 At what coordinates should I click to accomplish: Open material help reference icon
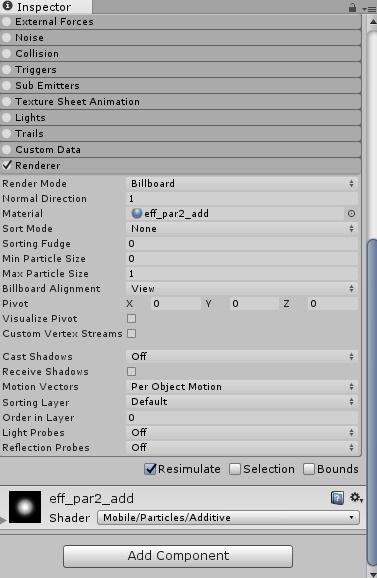coord(337,498)
